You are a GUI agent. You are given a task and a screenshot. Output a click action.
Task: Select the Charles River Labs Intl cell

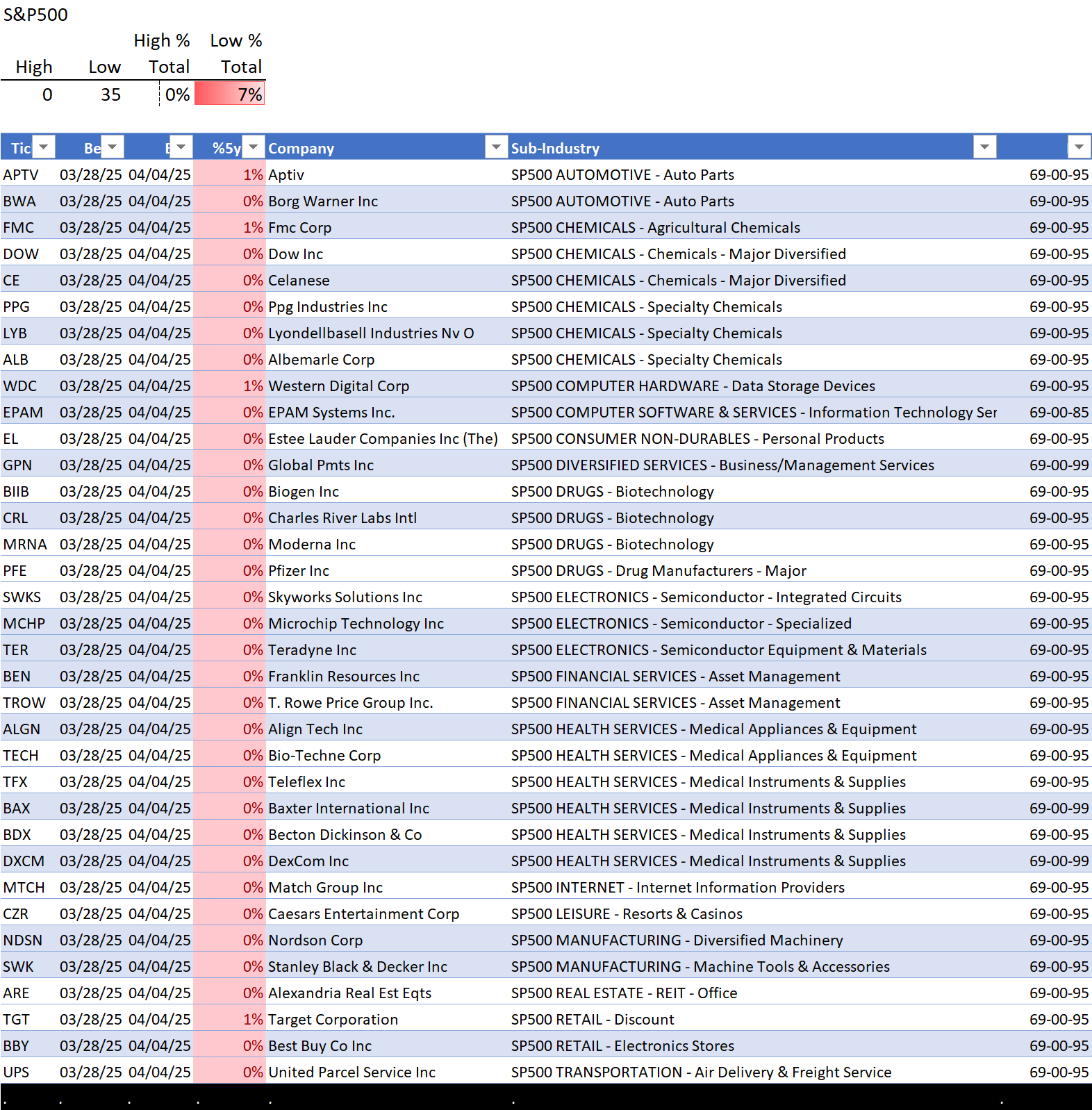(x=386, y=517)
